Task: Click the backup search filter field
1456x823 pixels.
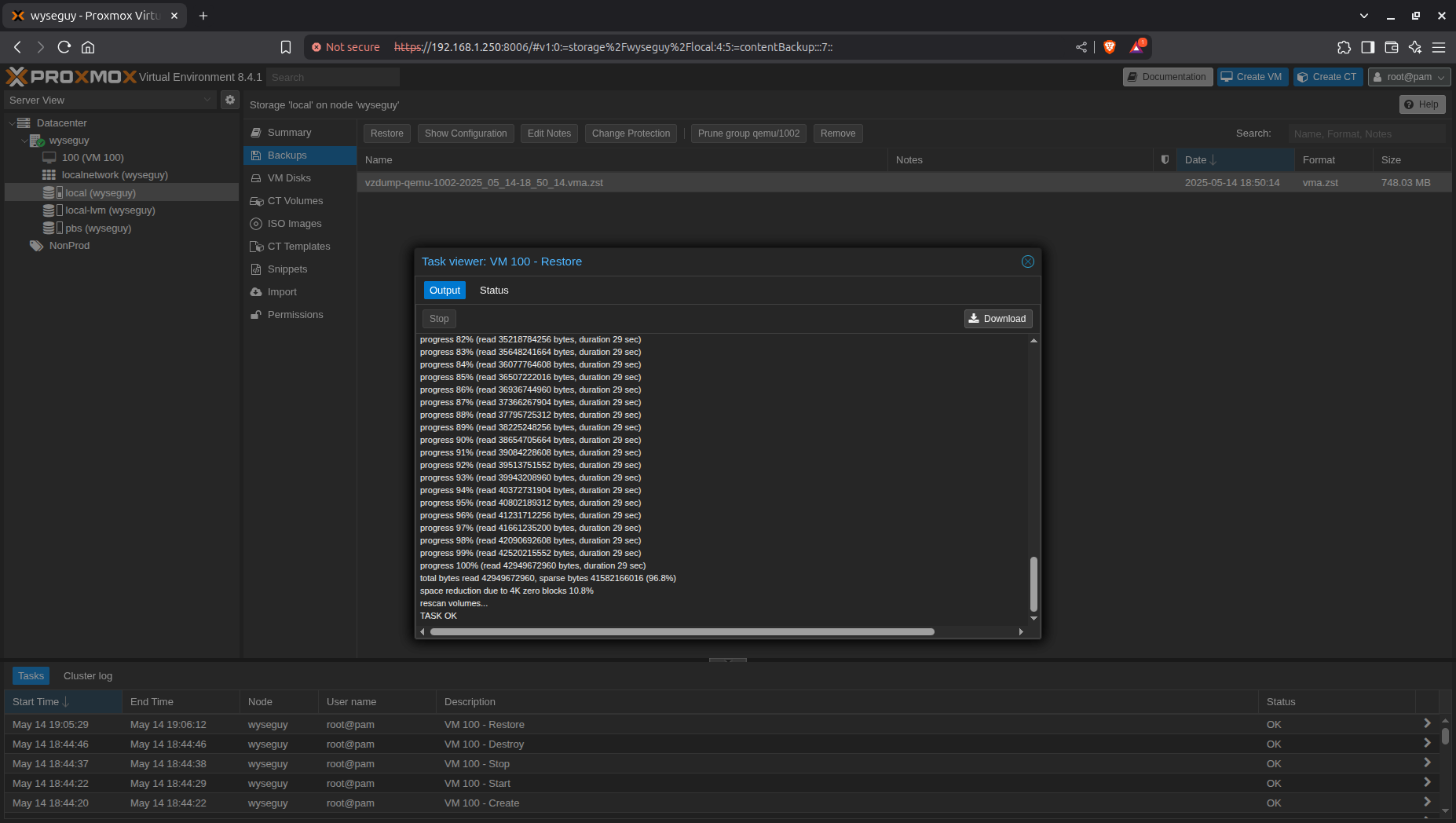Action: click(x=1366, y=134)
